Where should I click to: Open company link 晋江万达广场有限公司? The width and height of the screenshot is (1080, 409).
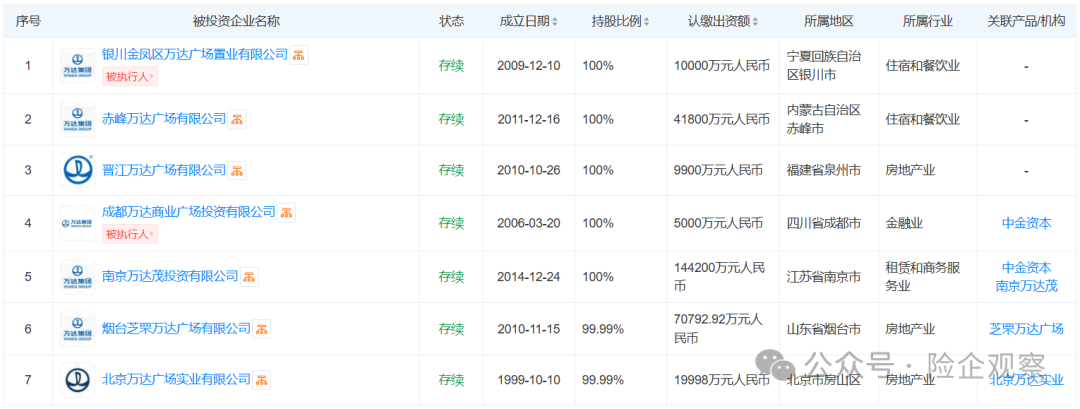164,171
